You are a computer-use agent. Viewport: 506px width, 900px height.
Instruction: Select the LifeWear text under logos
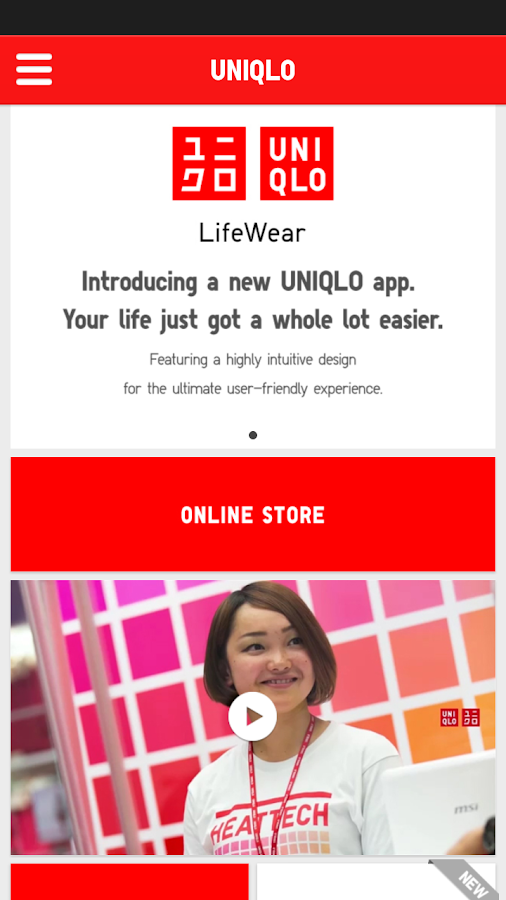point(252,233)
